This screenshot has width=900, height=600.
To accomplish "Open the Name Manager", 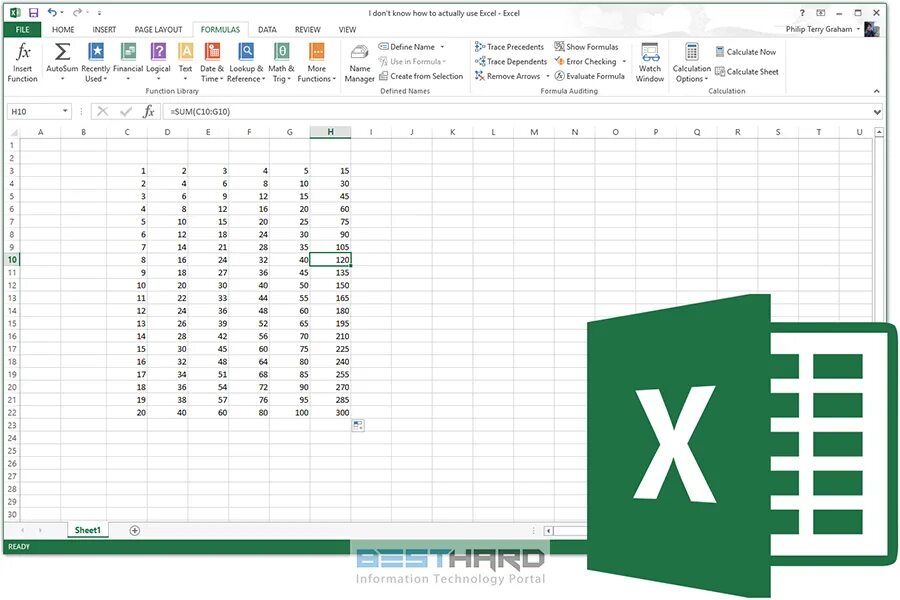I will [360, 63].
